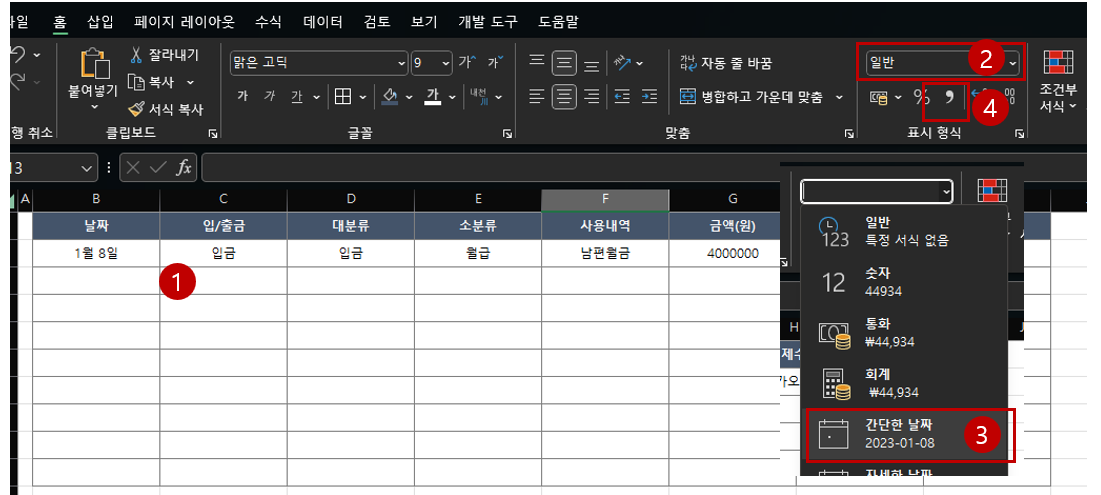1101x495 pixels.
Task: Click the Cut (잘라내기) scissors button
Action: click(164, 55)
